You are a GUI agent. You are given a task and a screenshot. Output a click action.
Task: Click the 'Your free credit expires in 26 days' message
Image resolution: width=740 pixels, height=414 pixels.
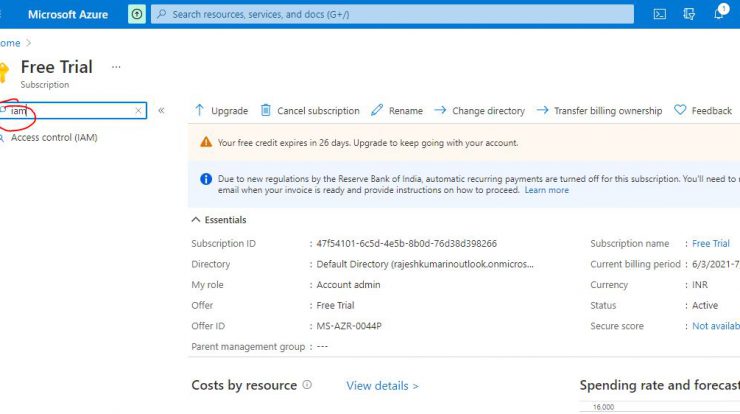coord(368,143)
